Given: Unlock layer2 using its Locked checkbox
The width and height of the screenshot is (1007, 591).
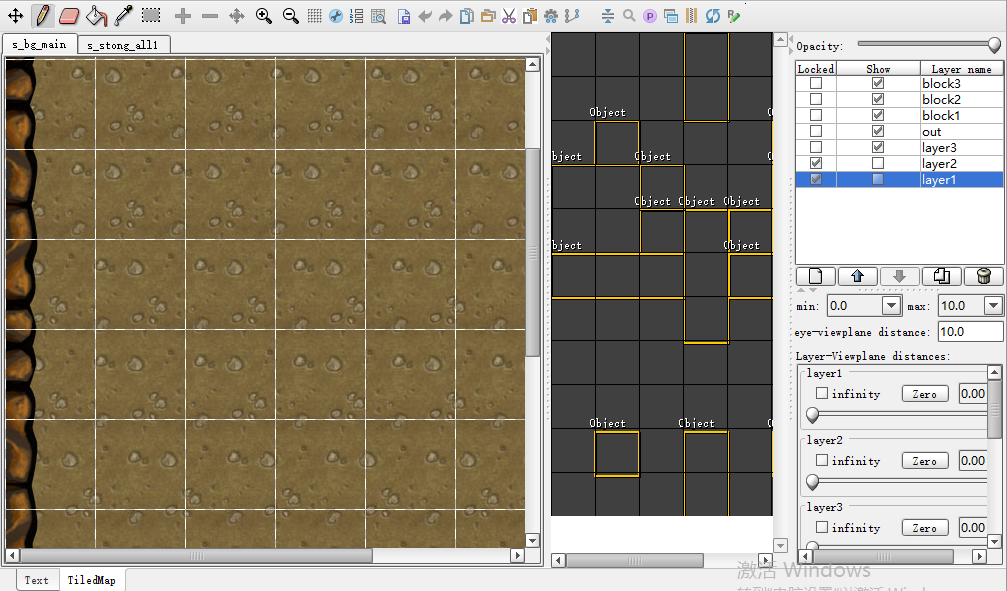Looking at the screenshot, I should tap(816, 164).
